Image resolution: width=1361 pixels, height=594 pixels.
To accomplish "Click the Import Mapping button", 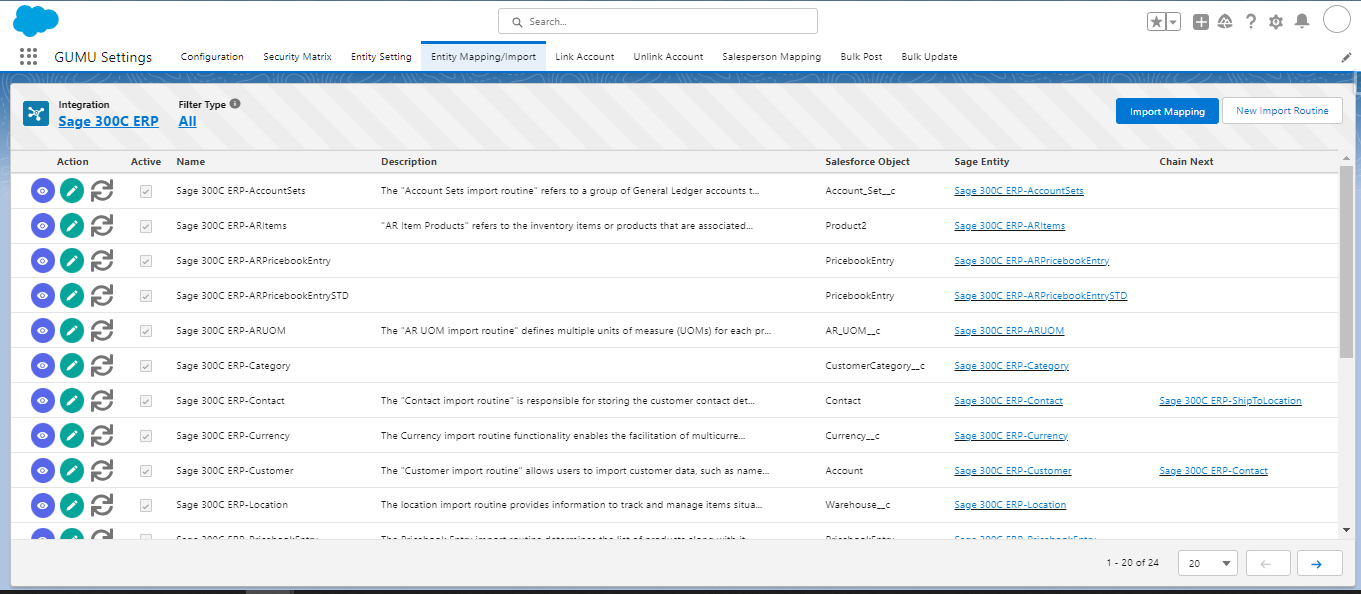I will tap(1167, 111).
